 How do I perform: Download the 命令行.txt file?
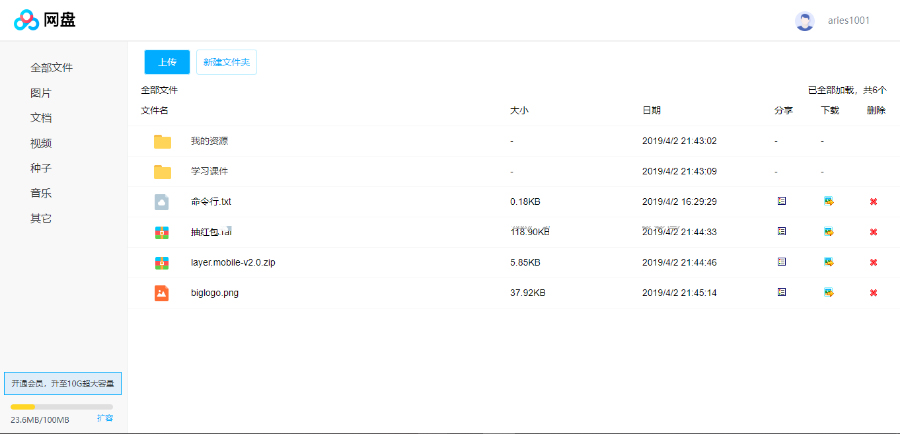click(x=829, y=202)
